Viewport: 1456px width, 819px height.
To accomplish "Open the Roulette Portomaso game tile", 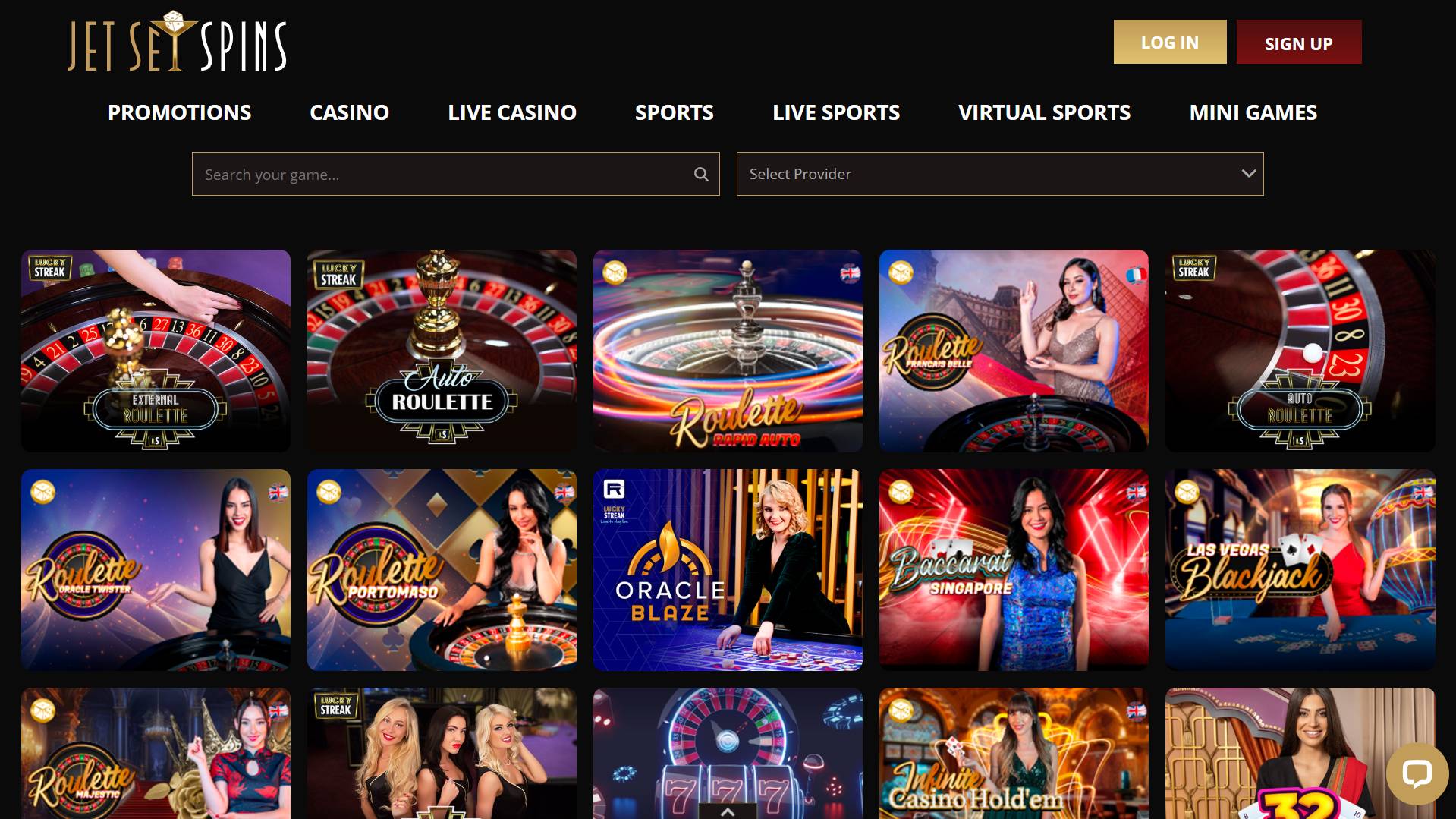I will tap(442, 569).
